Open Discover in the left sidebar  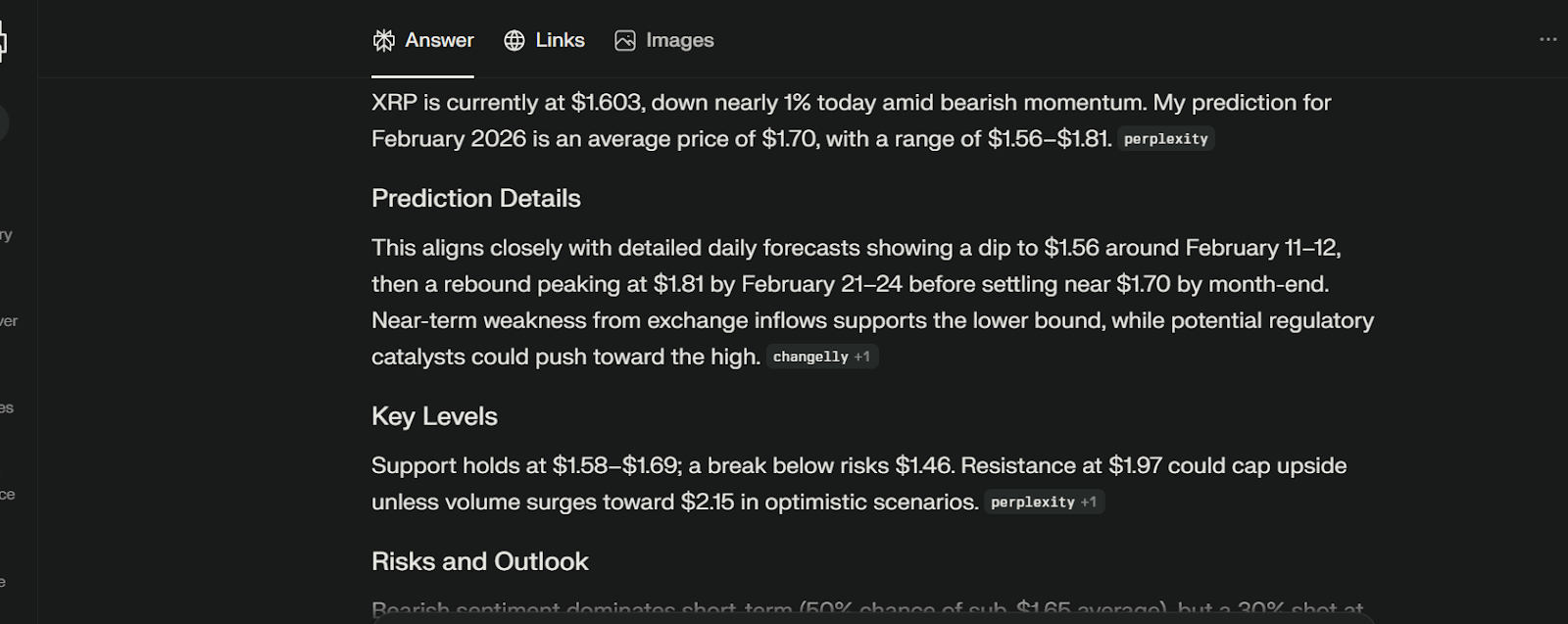coord(8,321)
